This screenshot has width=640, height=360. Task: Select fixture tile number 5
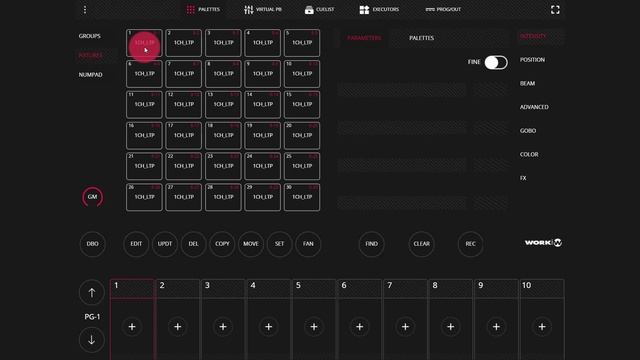[x=302, y=43]
